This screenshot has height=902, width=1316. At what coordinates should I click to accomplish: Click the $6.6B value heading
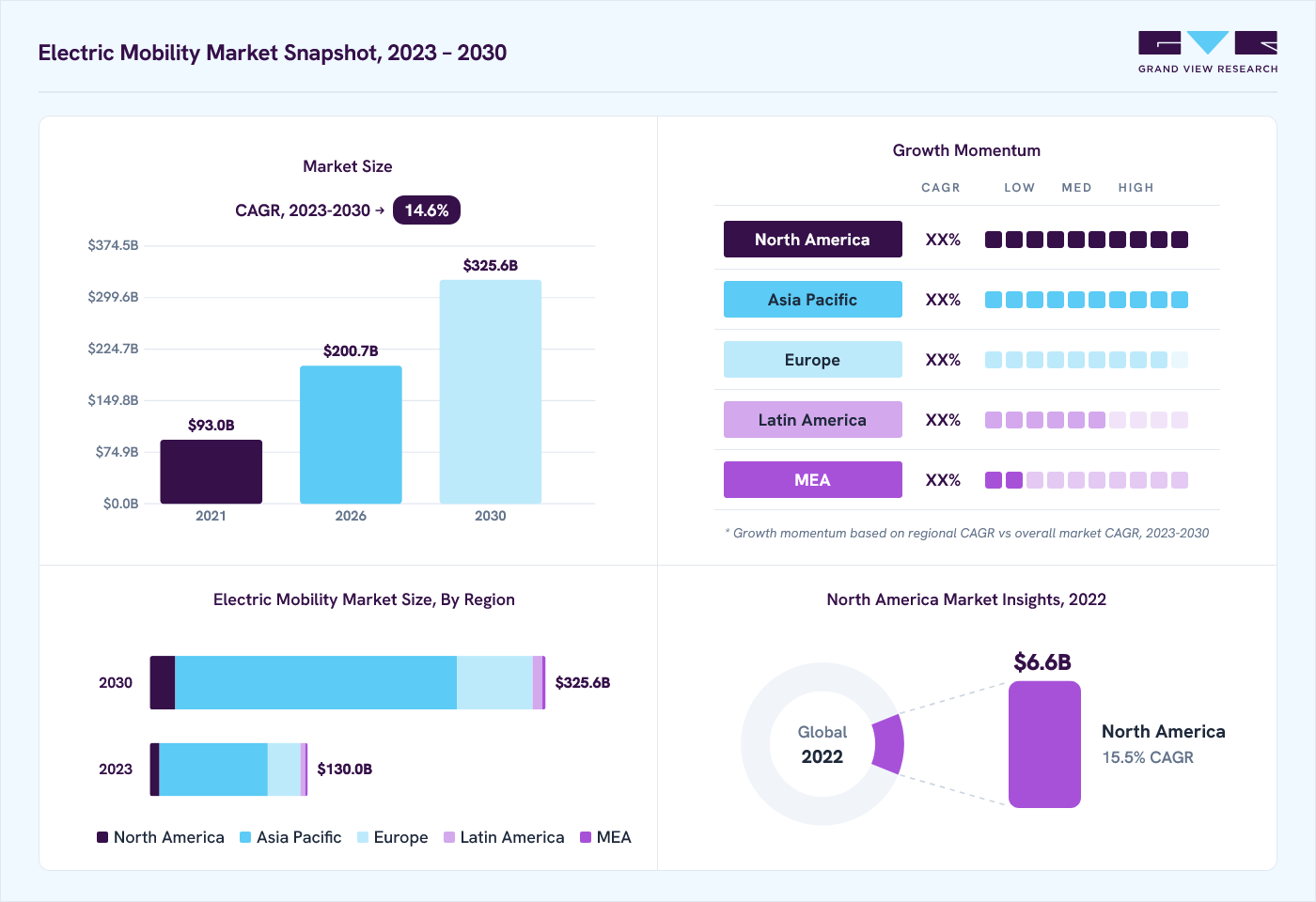coord(1042,662)
